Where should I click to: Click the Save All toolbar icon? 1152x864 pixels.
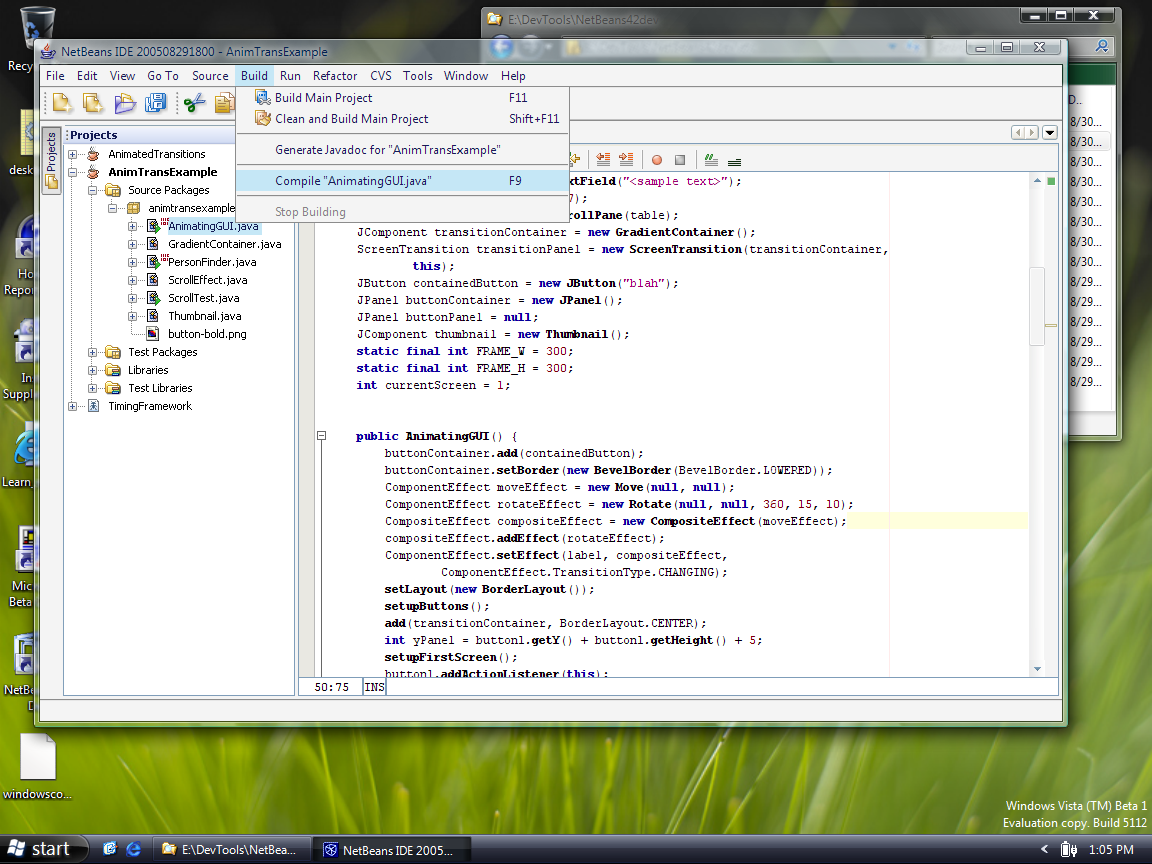coord(155,103)
